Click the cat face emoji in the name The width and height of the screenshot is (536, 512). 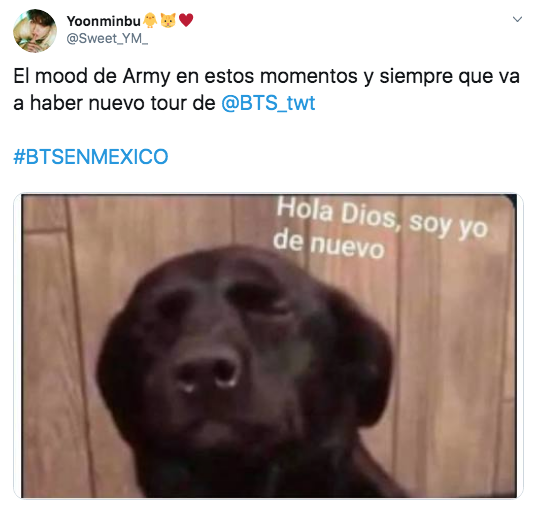pyautogui.click(x=168, y=21)
